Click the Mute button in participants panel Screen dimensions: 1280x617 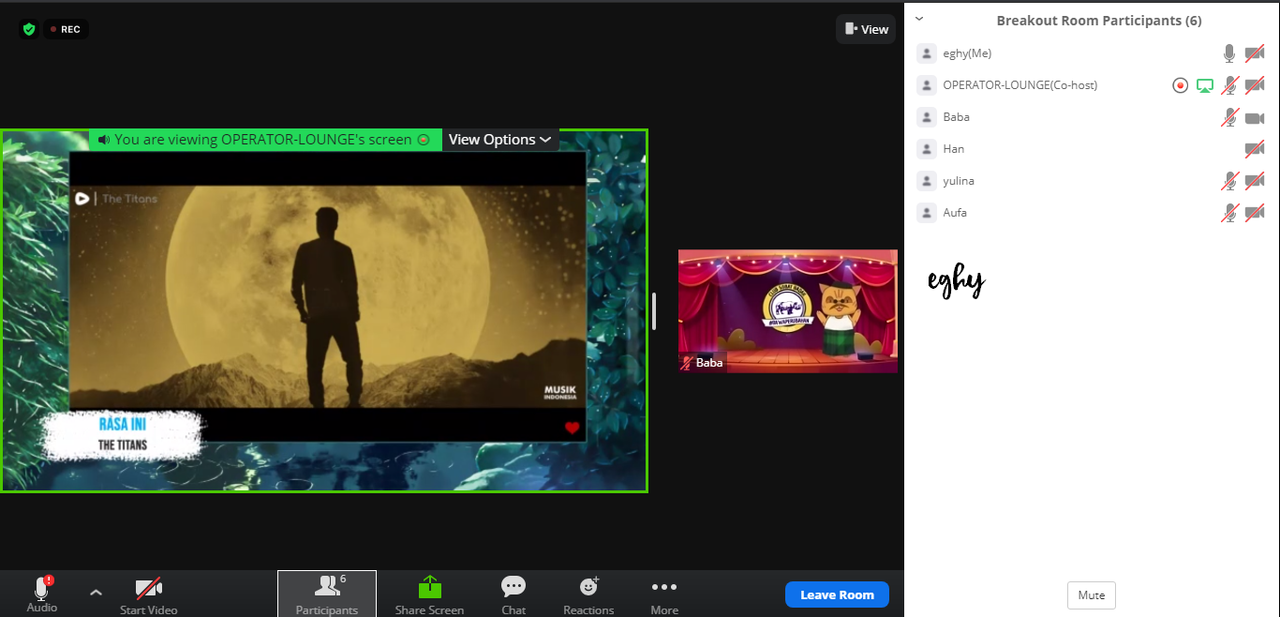click(x=1091, y=595)
